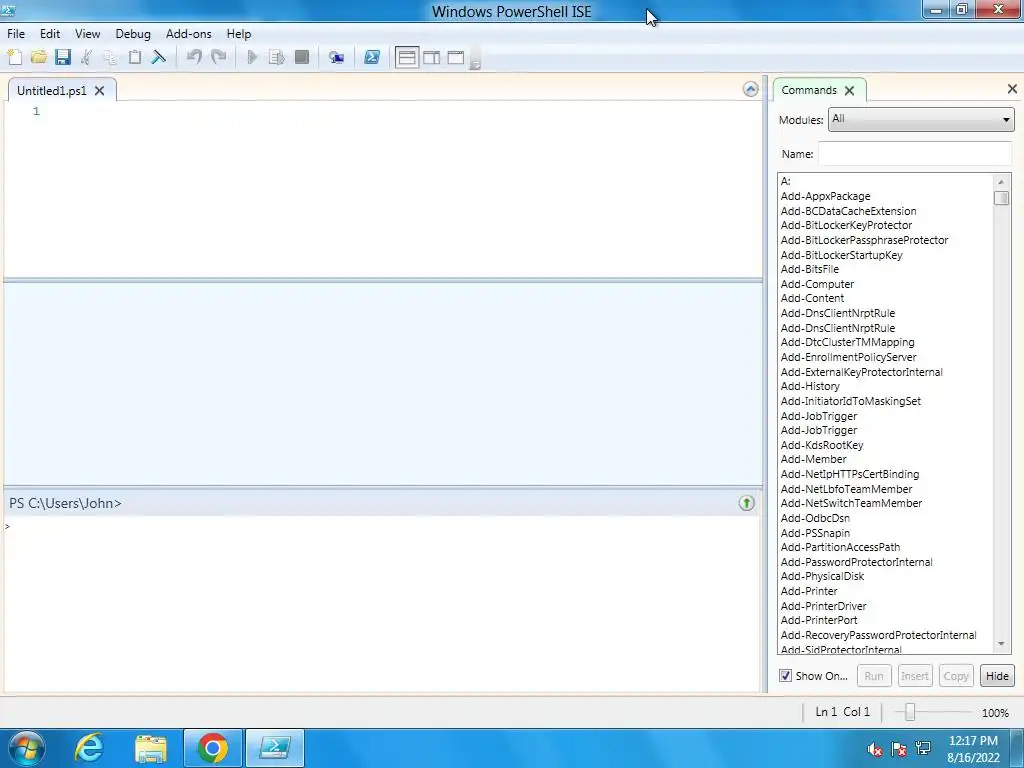Select Add-KdsRootKey in the command list
The height and width of the screenshot is (768, 1024).
pyautogui.click(x=822, y=445)
